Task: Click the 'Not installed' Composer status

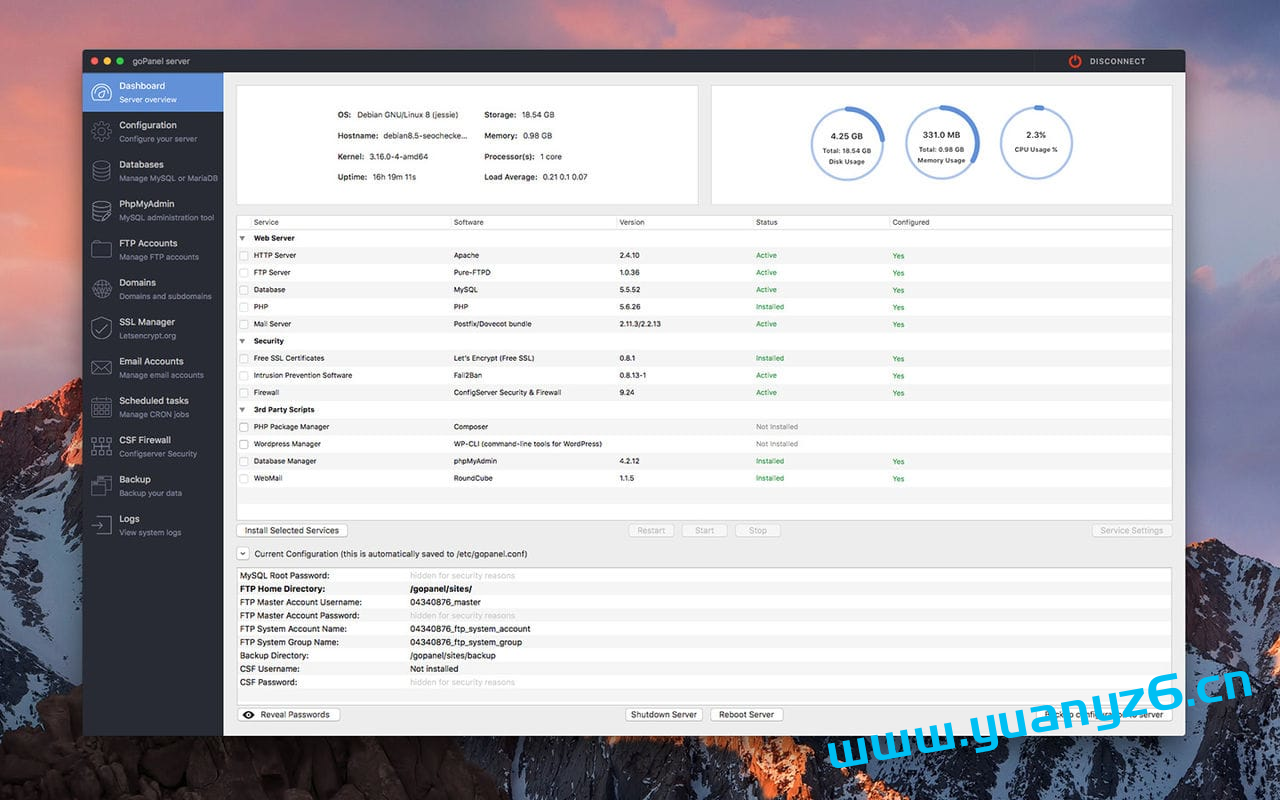Action: pyautogui.click(x=777, y=427)
